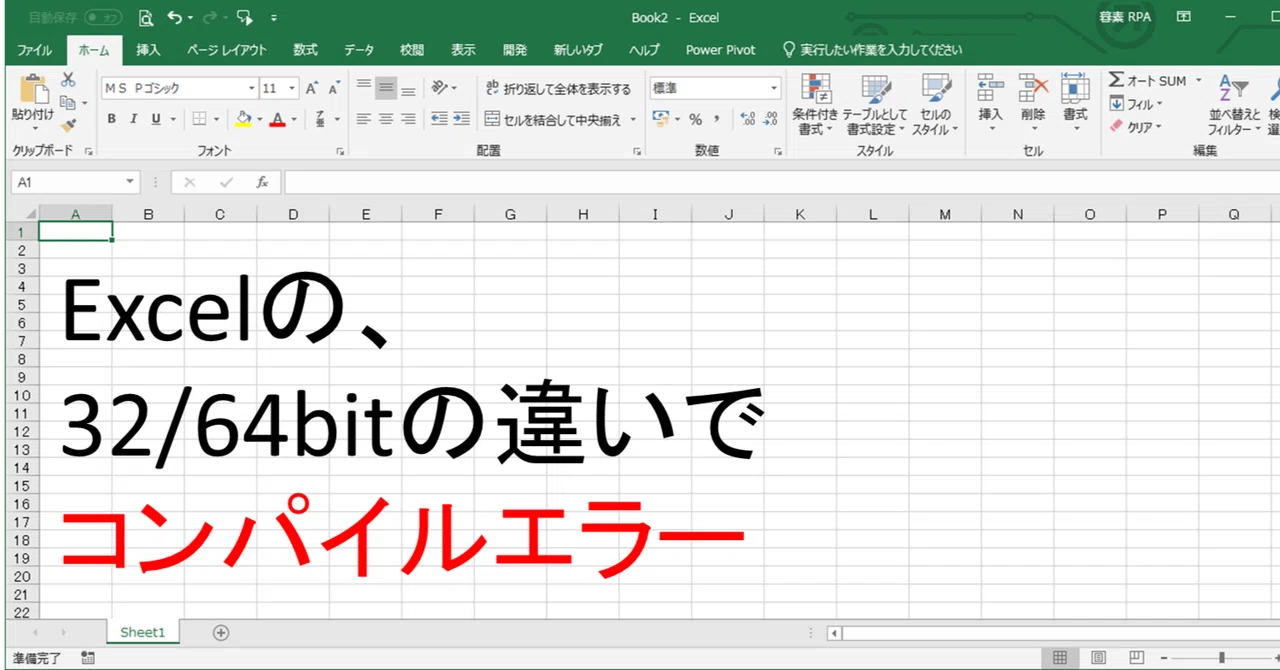
Task: Switch to the 数式 tab
Action: (305, 50)
